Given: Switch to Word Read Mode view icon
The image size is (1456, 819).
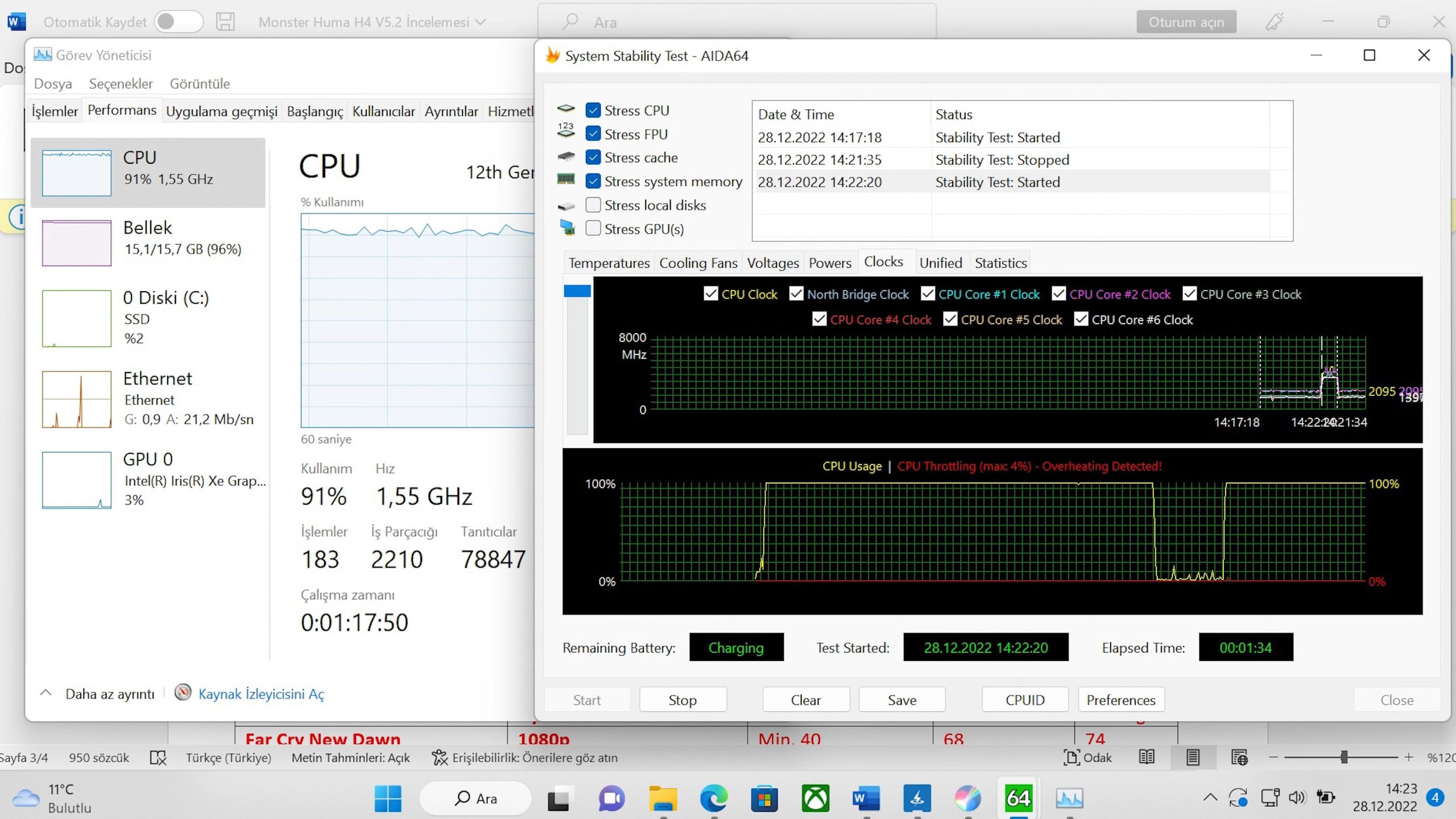Looking at the screenshot, I should click(1147, 757).
